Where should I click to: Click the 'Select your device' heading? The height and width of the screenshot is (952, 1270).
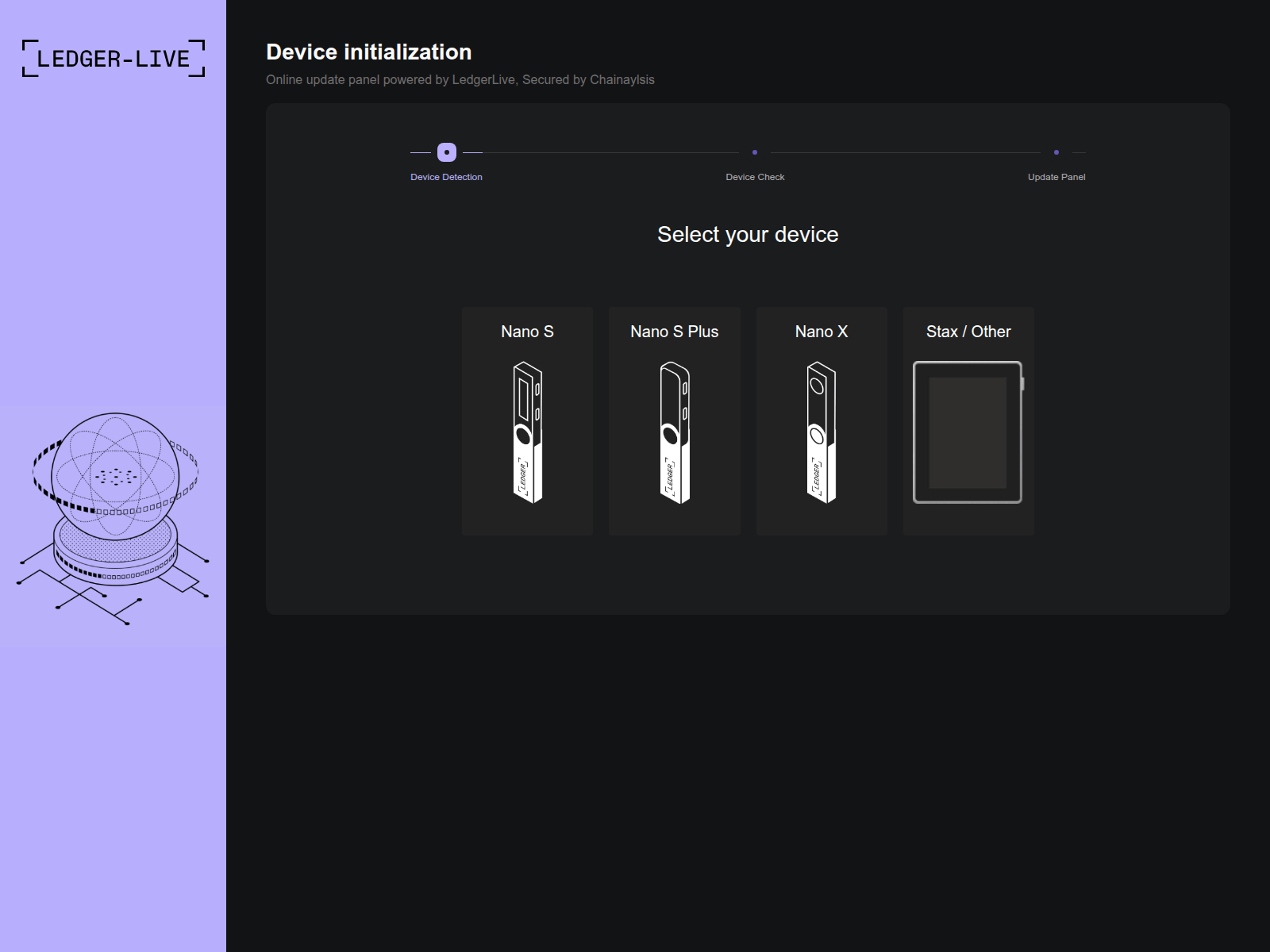tap(748, 235)
